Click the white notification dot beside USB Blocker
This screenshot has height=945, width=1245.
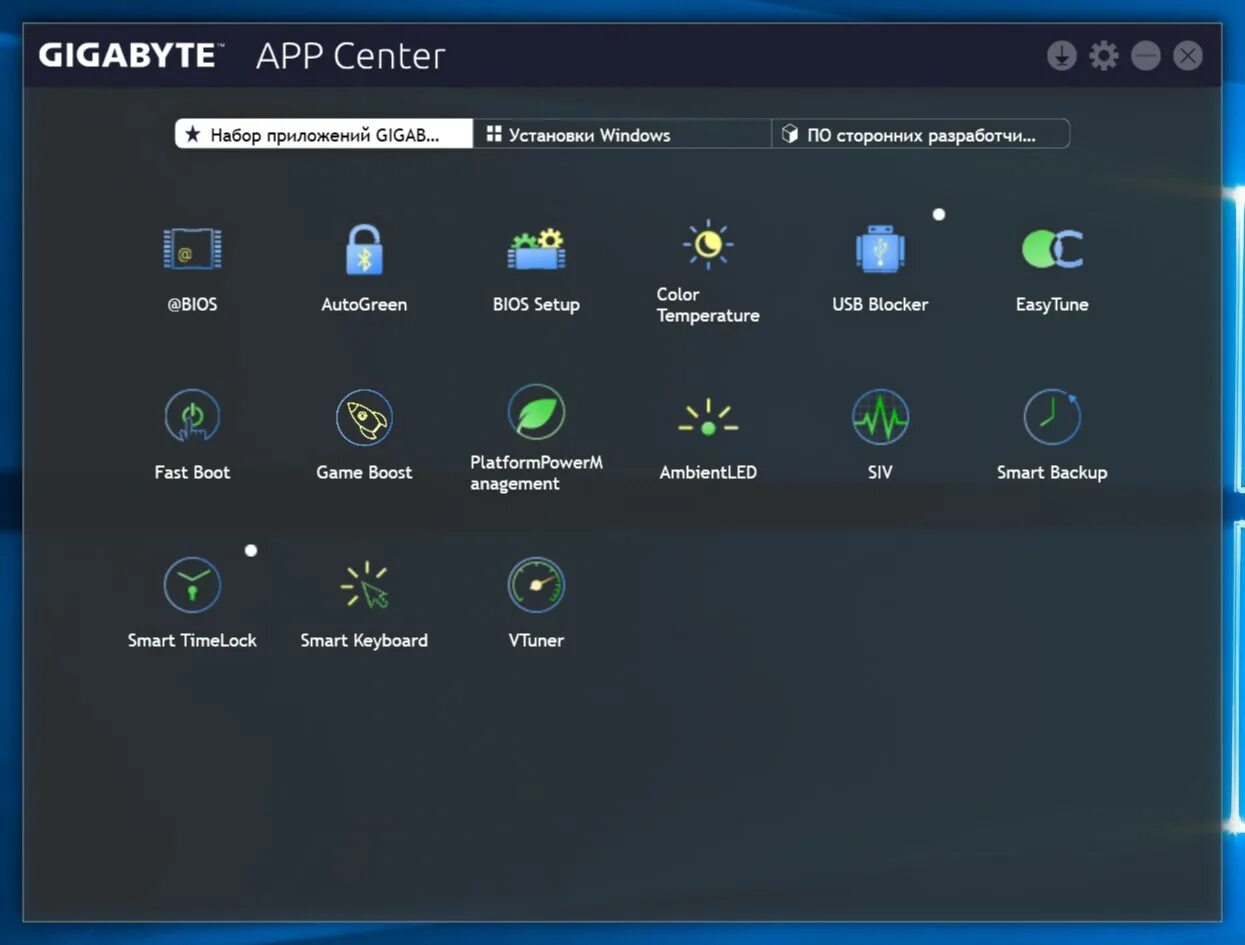tap(939, 214)
